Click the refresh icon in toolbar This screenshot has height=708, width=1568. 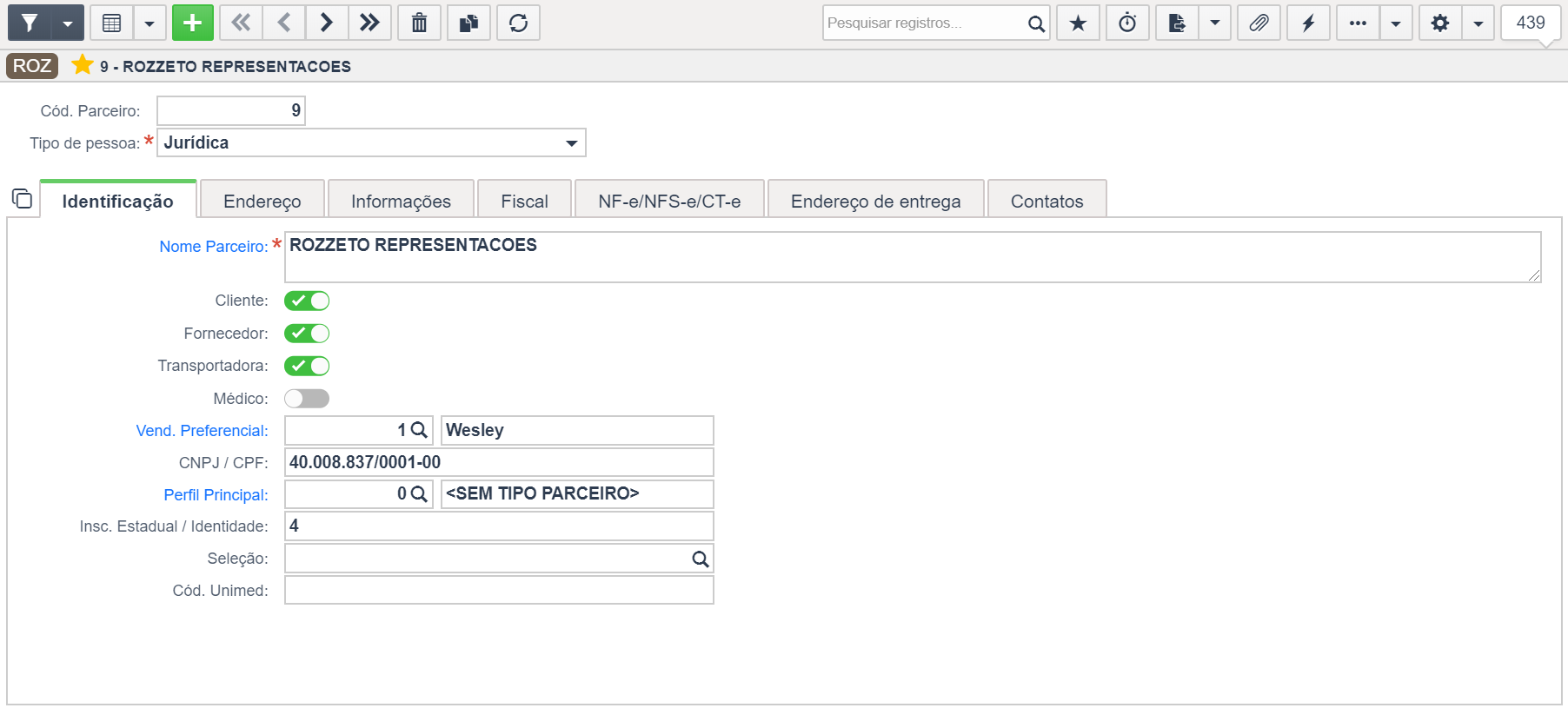coord(519,23)
